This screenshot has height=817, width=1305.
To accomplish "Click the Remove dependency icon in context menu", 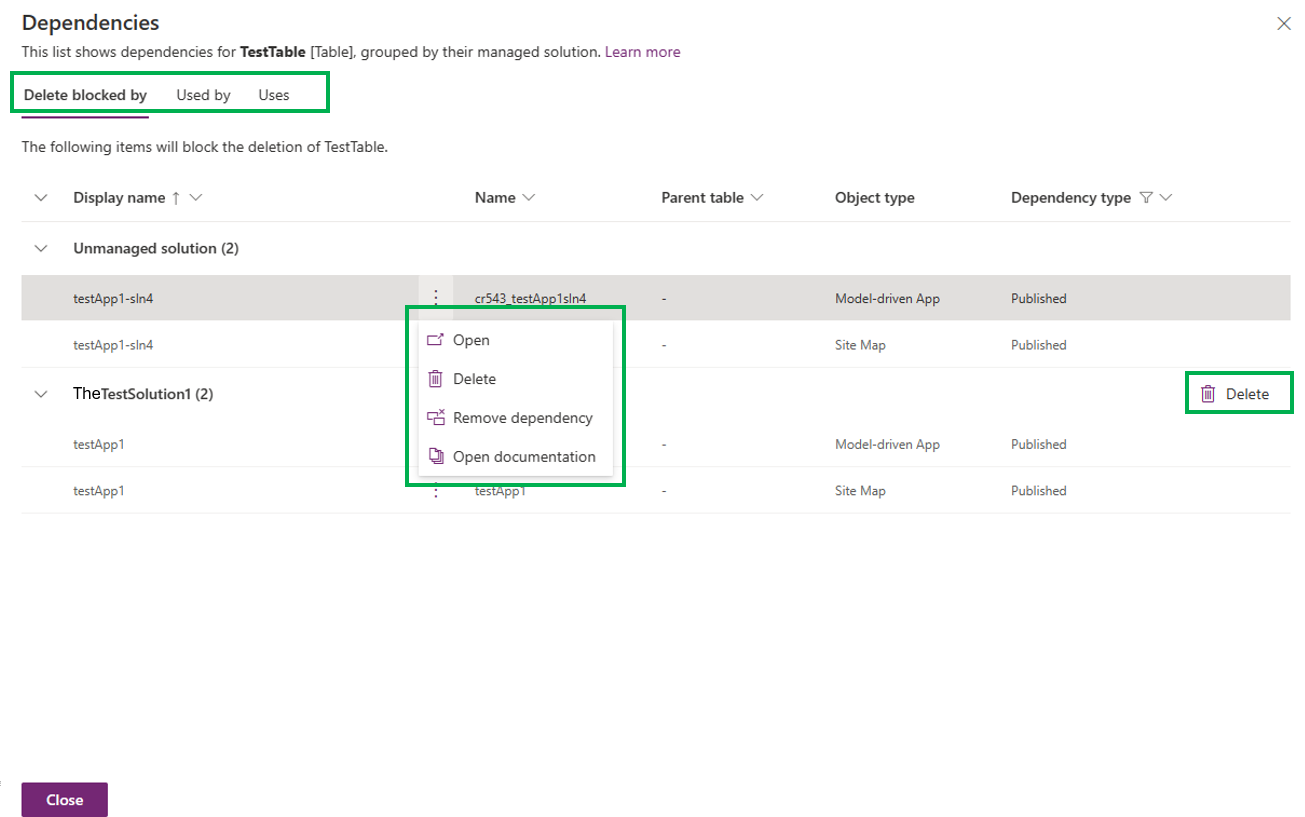I will (x=435, y=417).
